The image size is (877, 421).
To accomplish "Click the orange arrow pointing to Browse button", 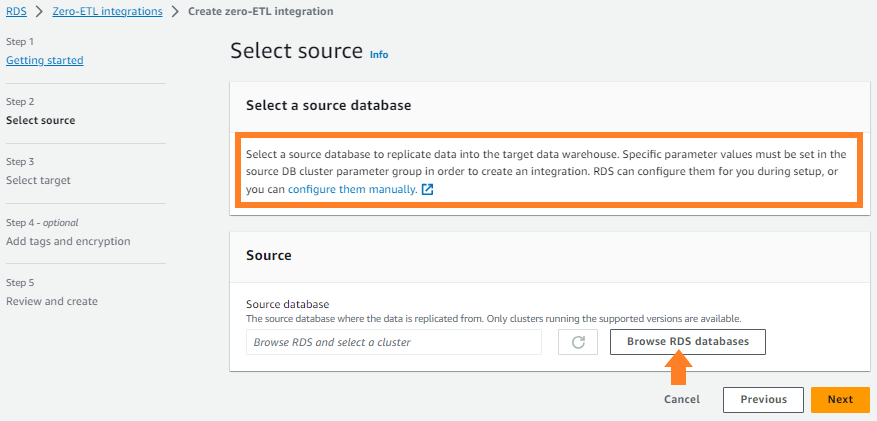I will [678, 370].
